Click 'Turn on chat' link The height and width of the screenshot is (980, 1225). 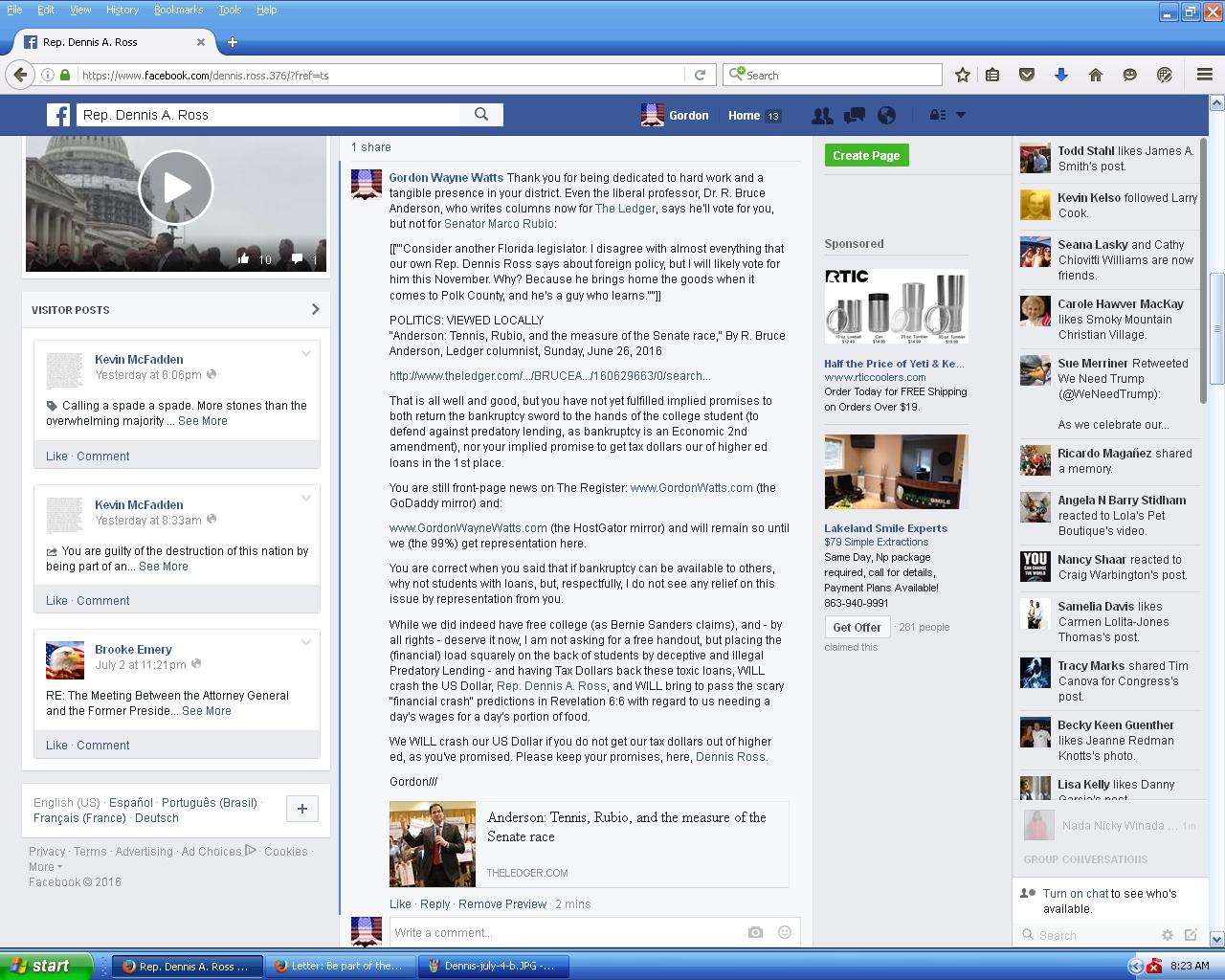tap(1076, 894)
